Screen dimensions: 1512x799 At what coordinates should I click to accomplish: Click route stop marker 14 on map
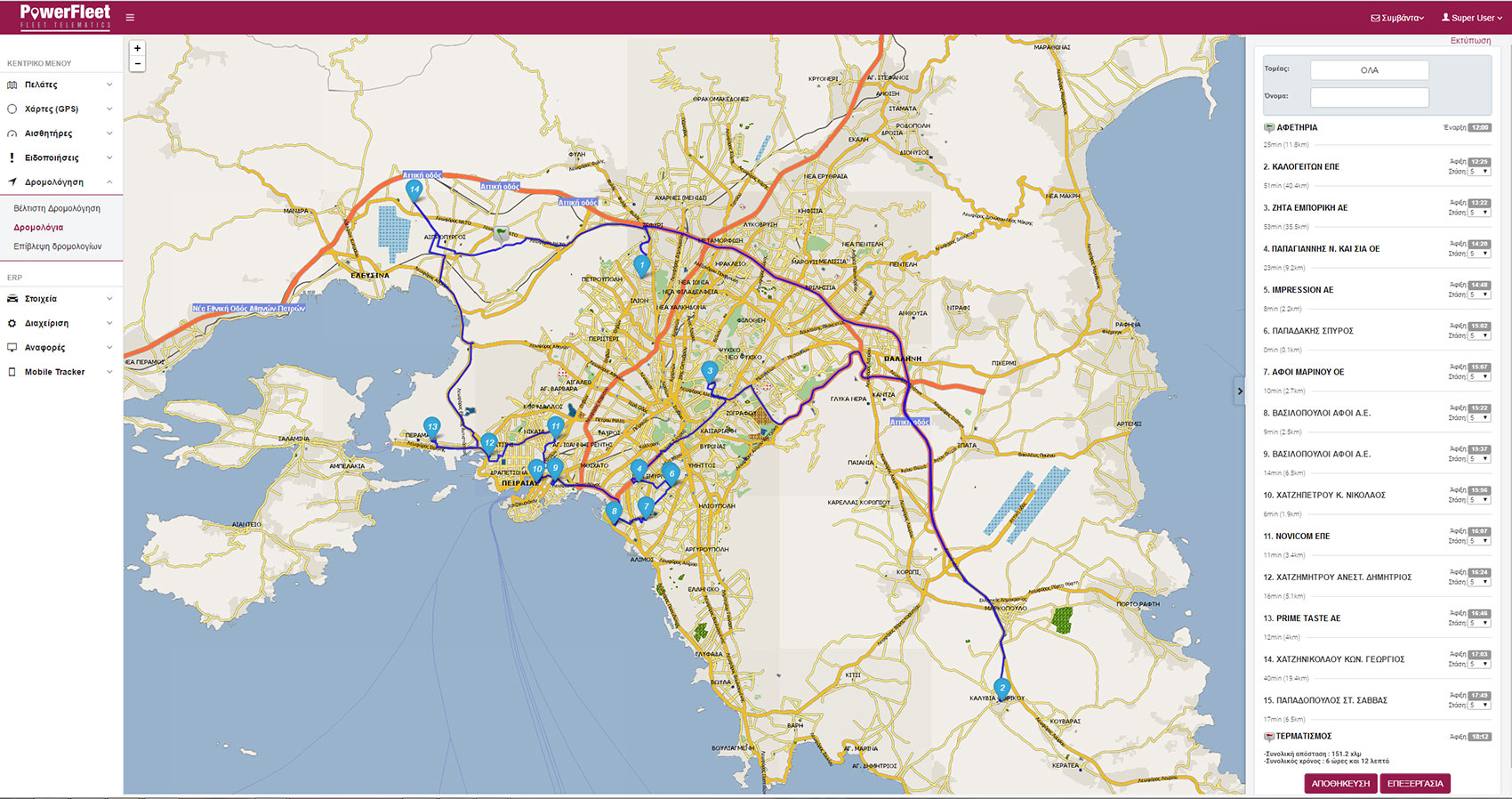click(414, 189)
